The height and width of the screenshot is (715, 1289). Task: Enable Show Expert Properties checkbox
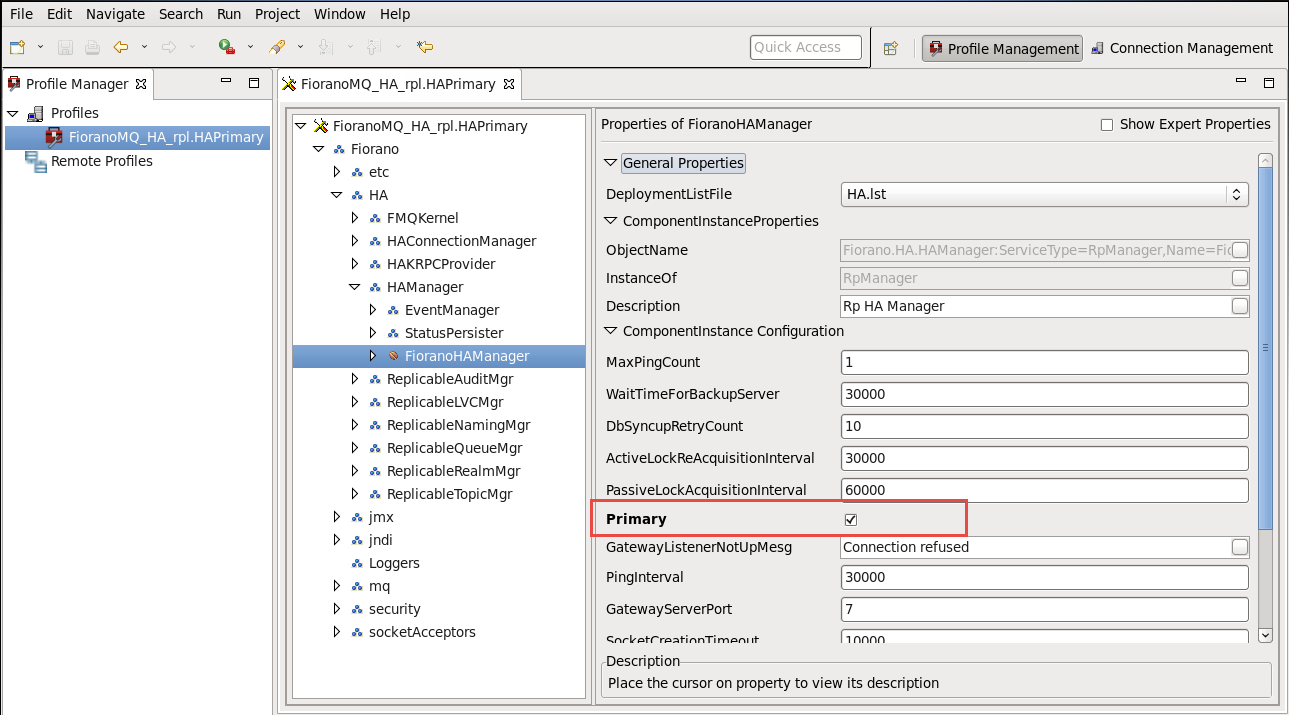1107,125
